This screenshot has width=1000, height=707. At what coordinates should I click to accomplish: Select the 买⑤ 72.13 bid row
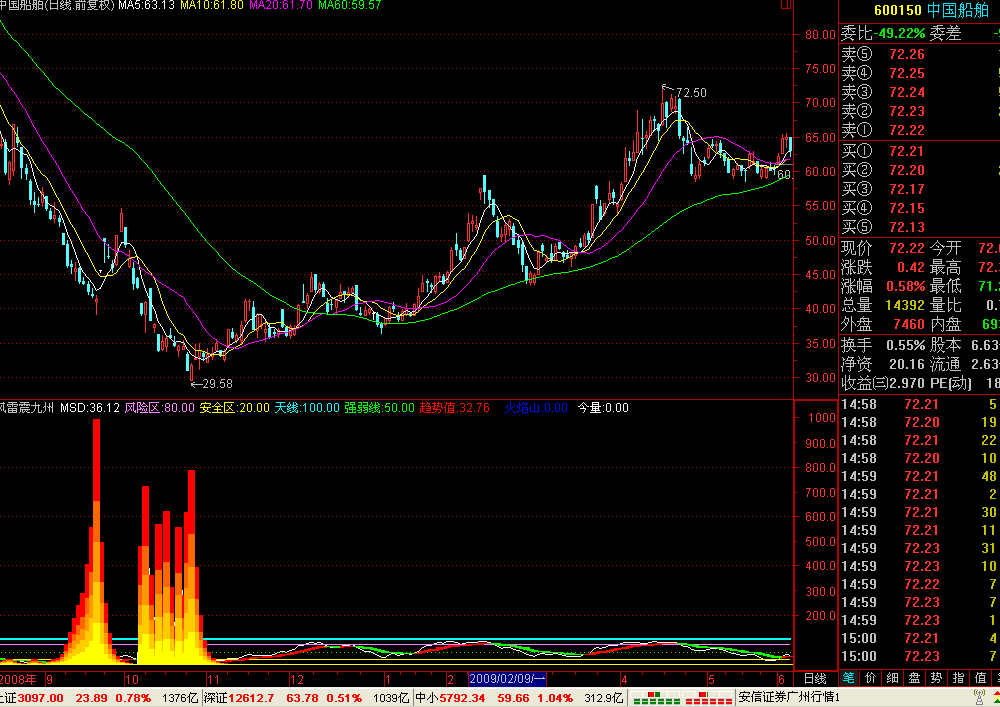coord(920,227)
